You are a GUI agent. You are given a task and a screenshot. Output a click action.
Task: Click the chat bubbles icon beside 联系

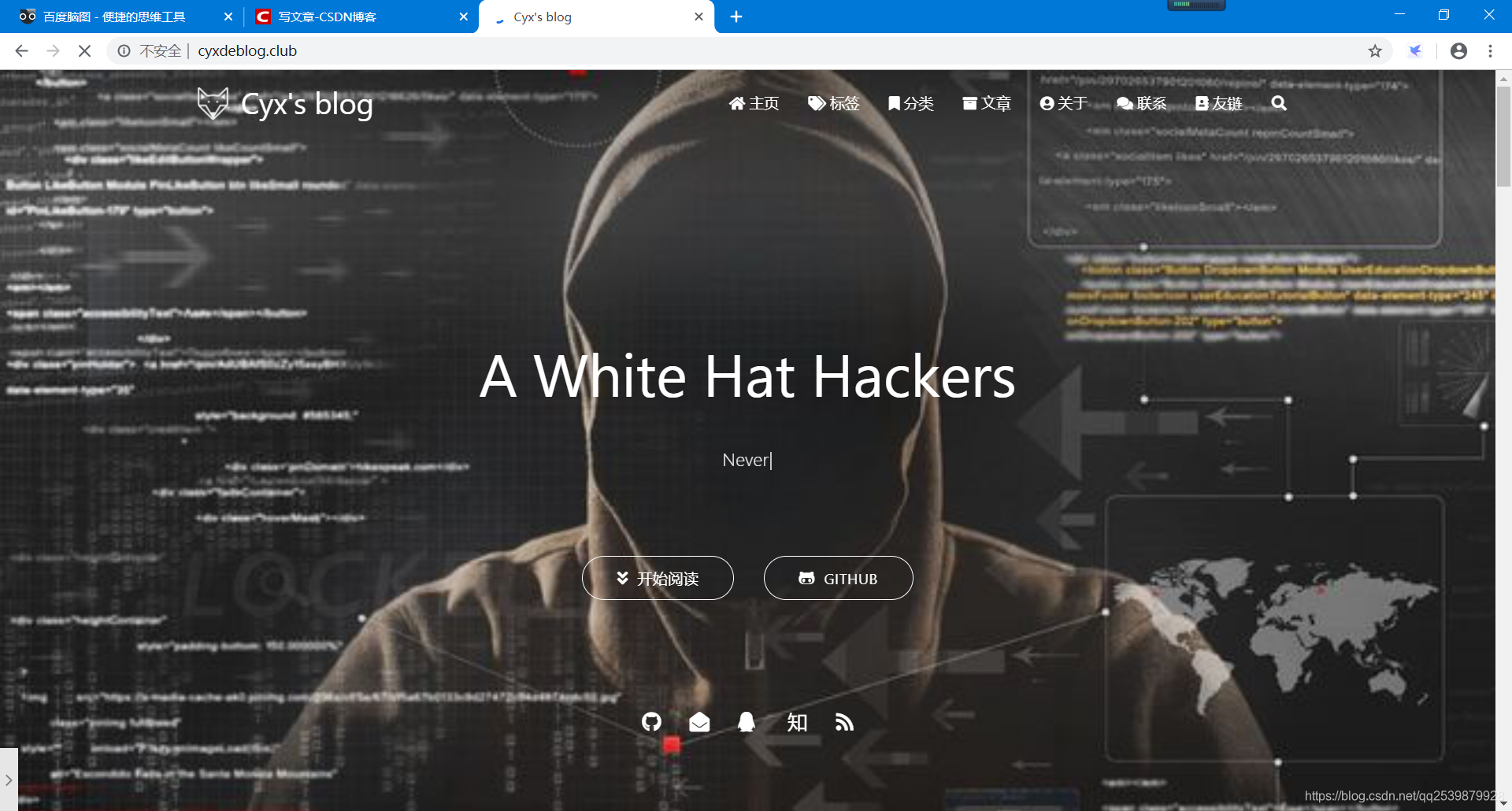point(1125,103)
